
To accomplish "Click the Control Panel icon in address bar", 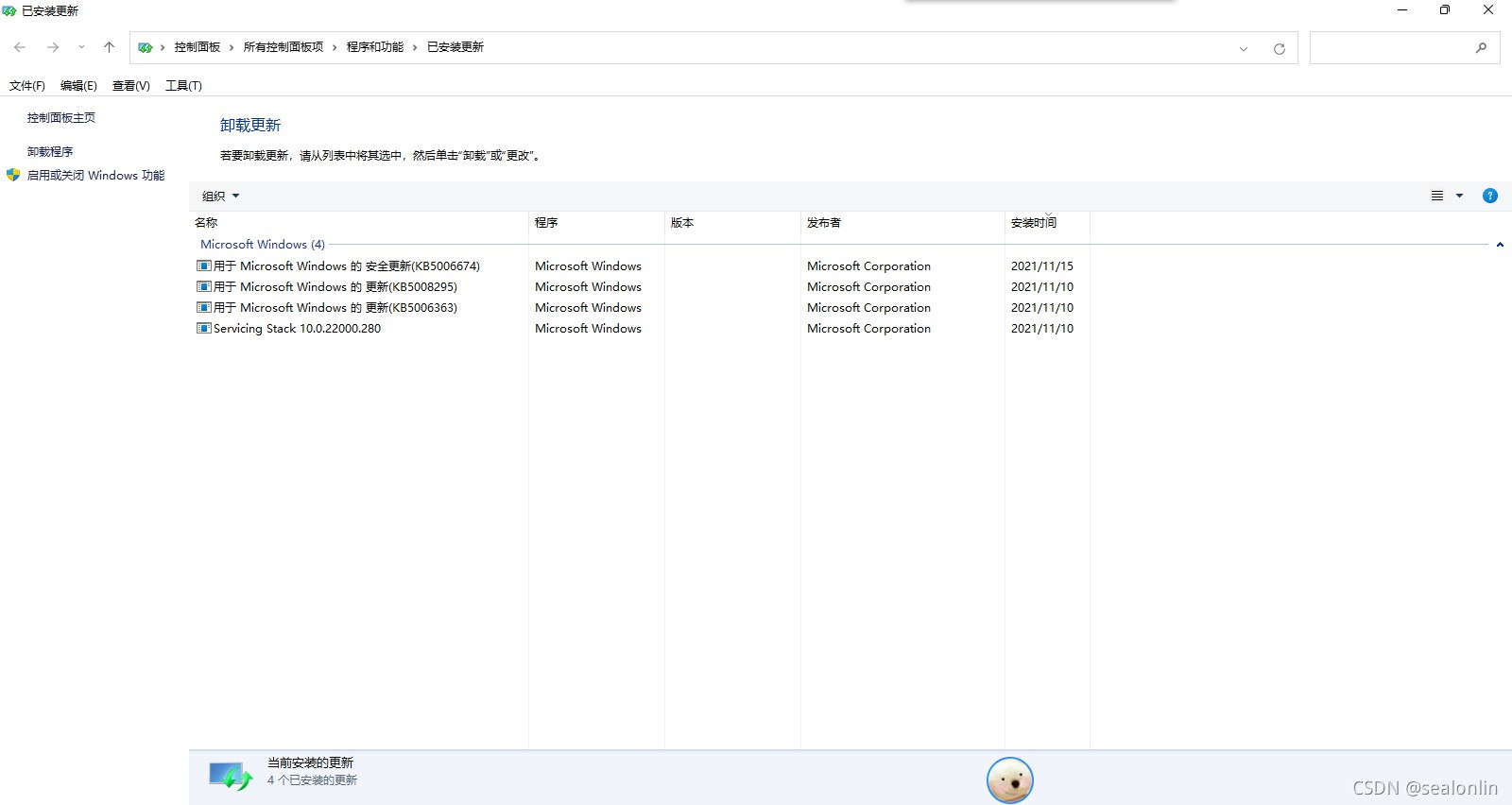I will [145, 47].
